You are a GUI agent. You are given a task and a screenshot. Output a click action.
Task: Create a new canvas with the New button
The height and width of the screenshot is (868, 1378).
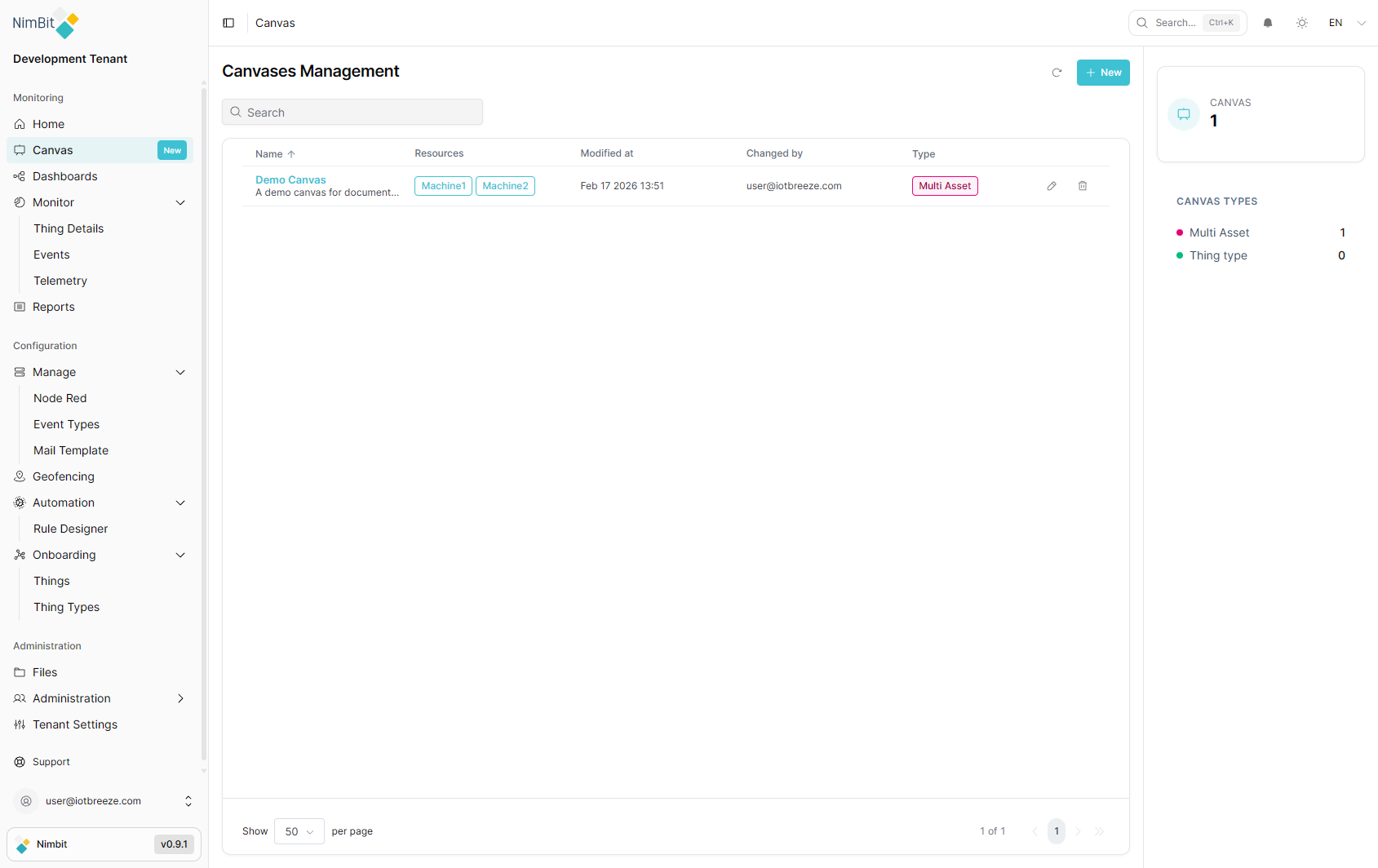(x=1103, y=73)
